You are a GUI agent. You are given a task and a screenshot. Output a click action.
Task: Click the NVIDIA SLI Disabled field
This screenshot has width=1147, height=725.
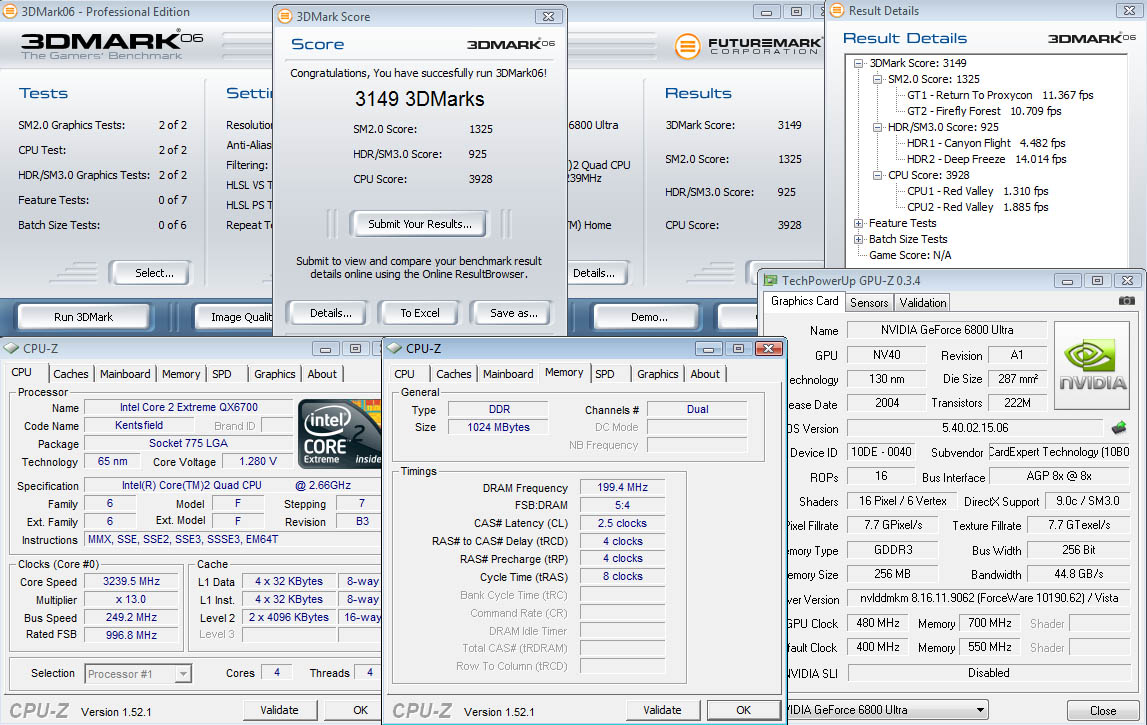tap(988, 673)
